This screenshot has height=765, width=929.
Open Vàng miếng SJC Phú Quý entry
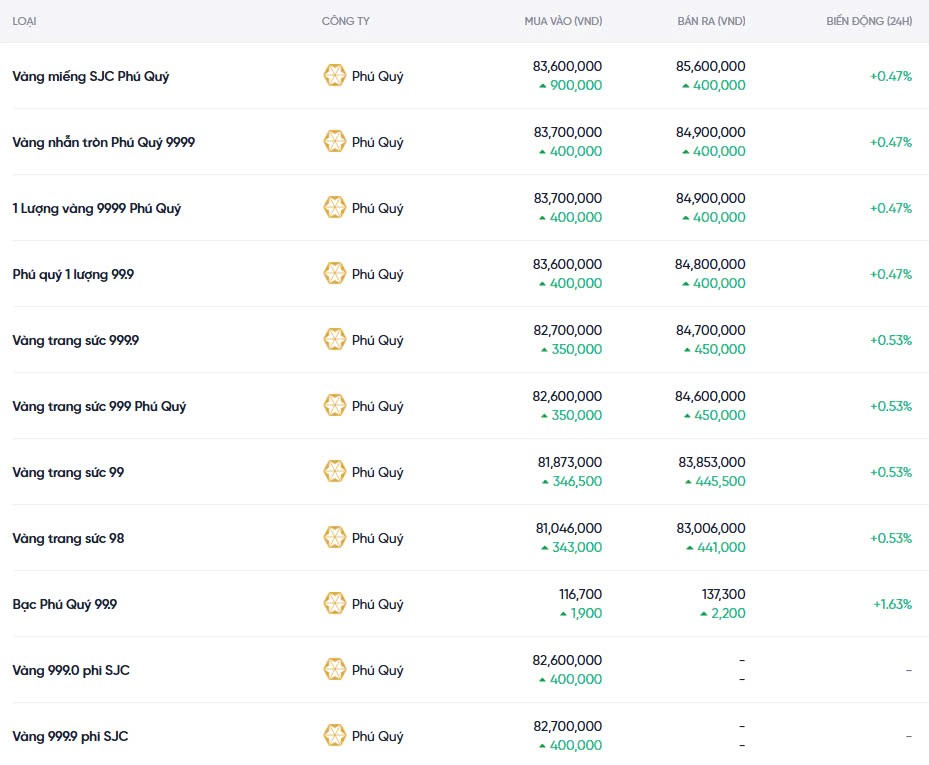(91, 76)
